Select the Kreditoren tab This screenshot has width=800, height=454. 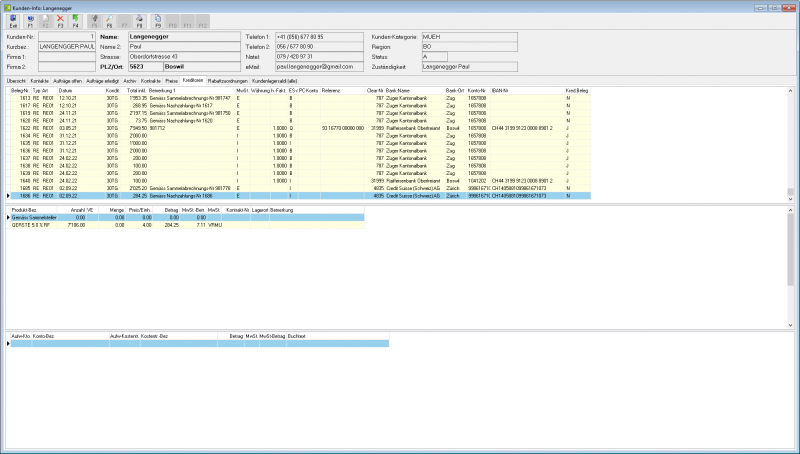tap(193, 80)
